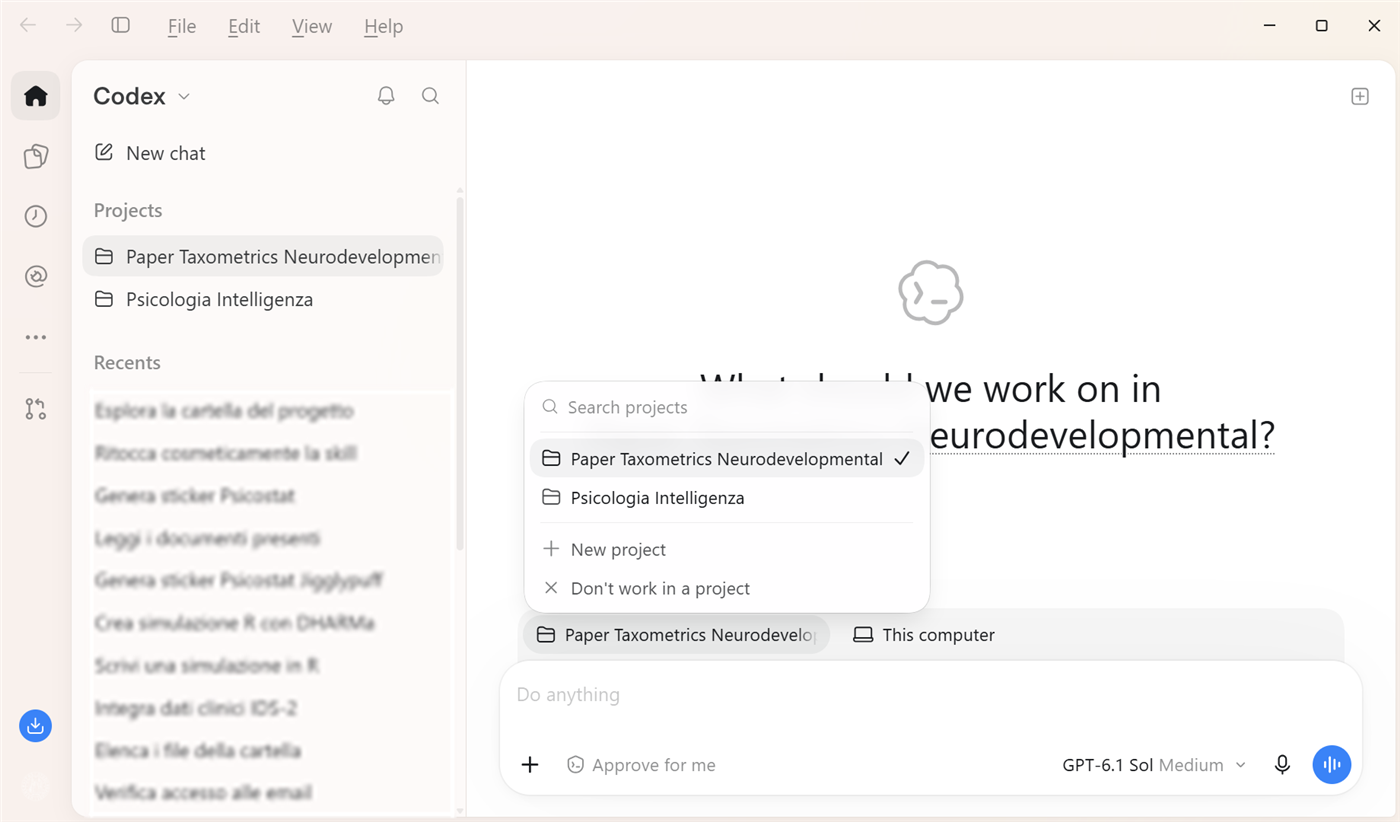Start voice mode with blue waveform button

(x=1332, y=765)
